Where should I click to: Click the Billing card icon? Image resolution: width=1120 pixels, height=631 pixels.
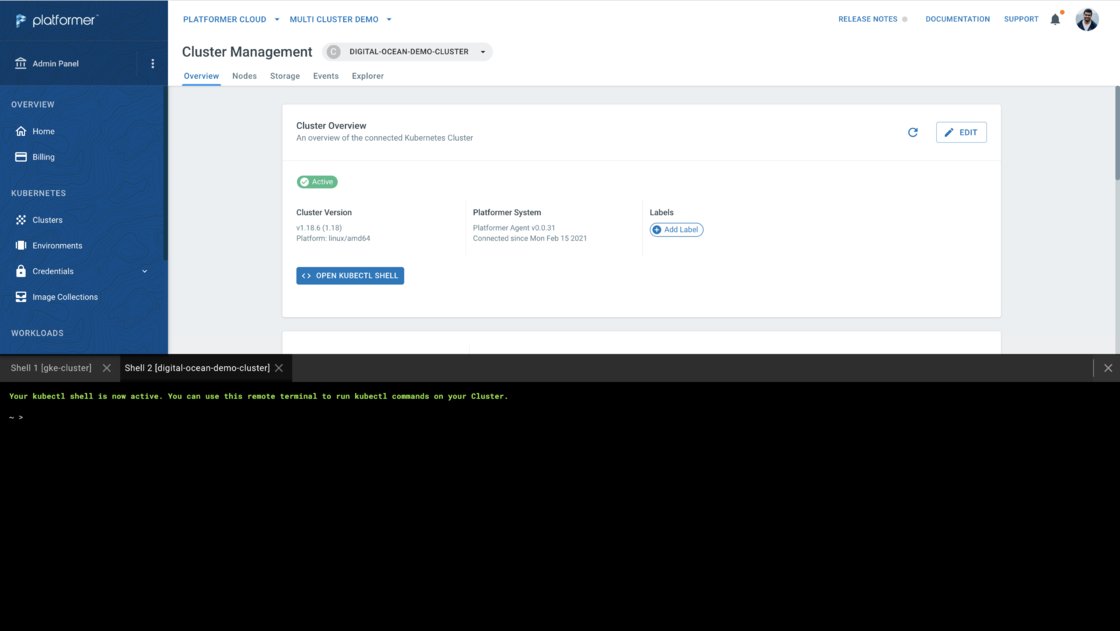point(21,157)
